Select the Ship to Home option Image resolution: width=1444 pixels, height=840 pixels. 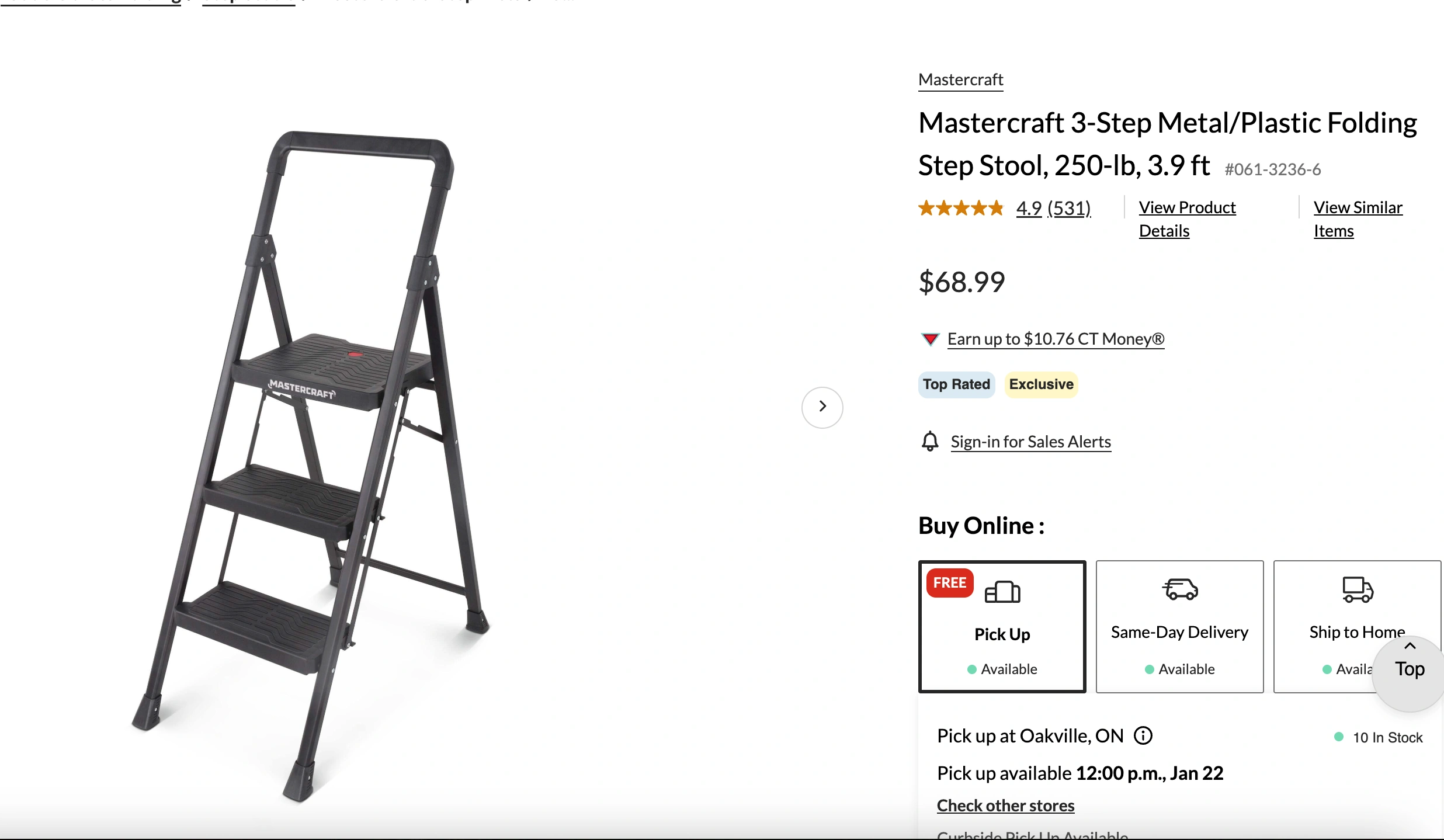[x=1344, y=633]
